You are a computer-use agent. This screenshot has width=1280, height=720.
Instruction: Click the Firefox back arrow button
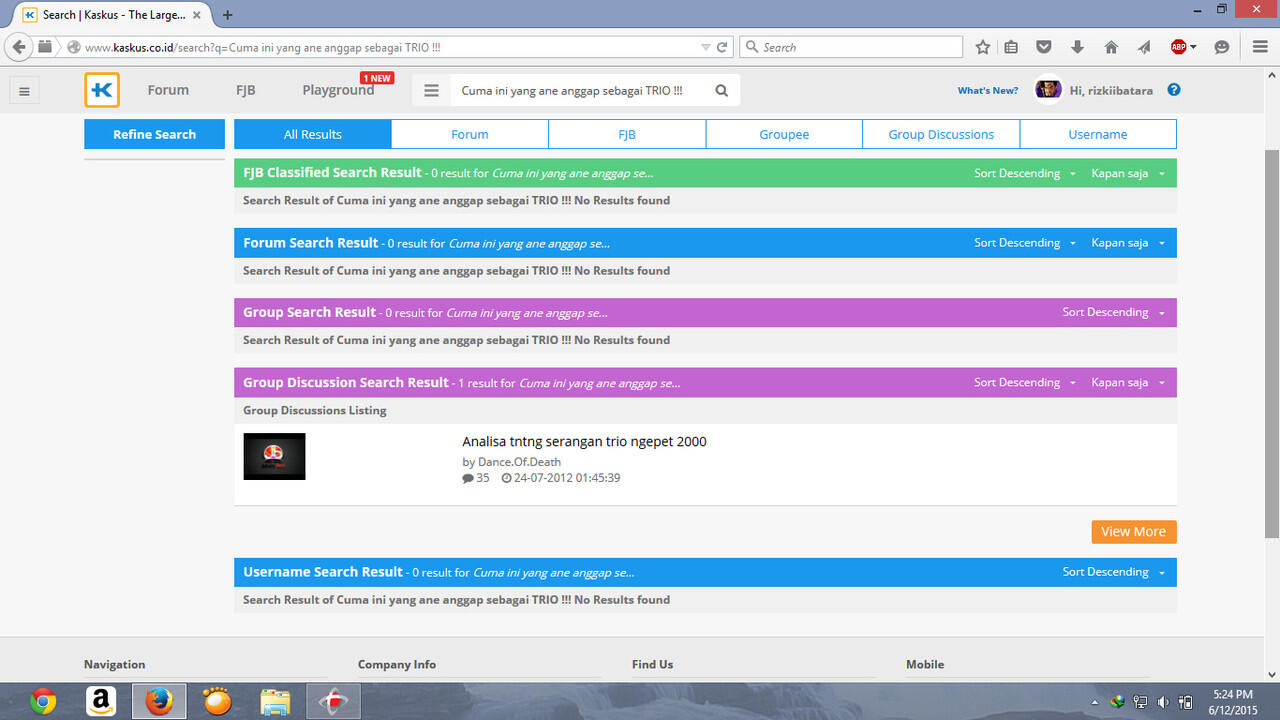pos(19,47)
